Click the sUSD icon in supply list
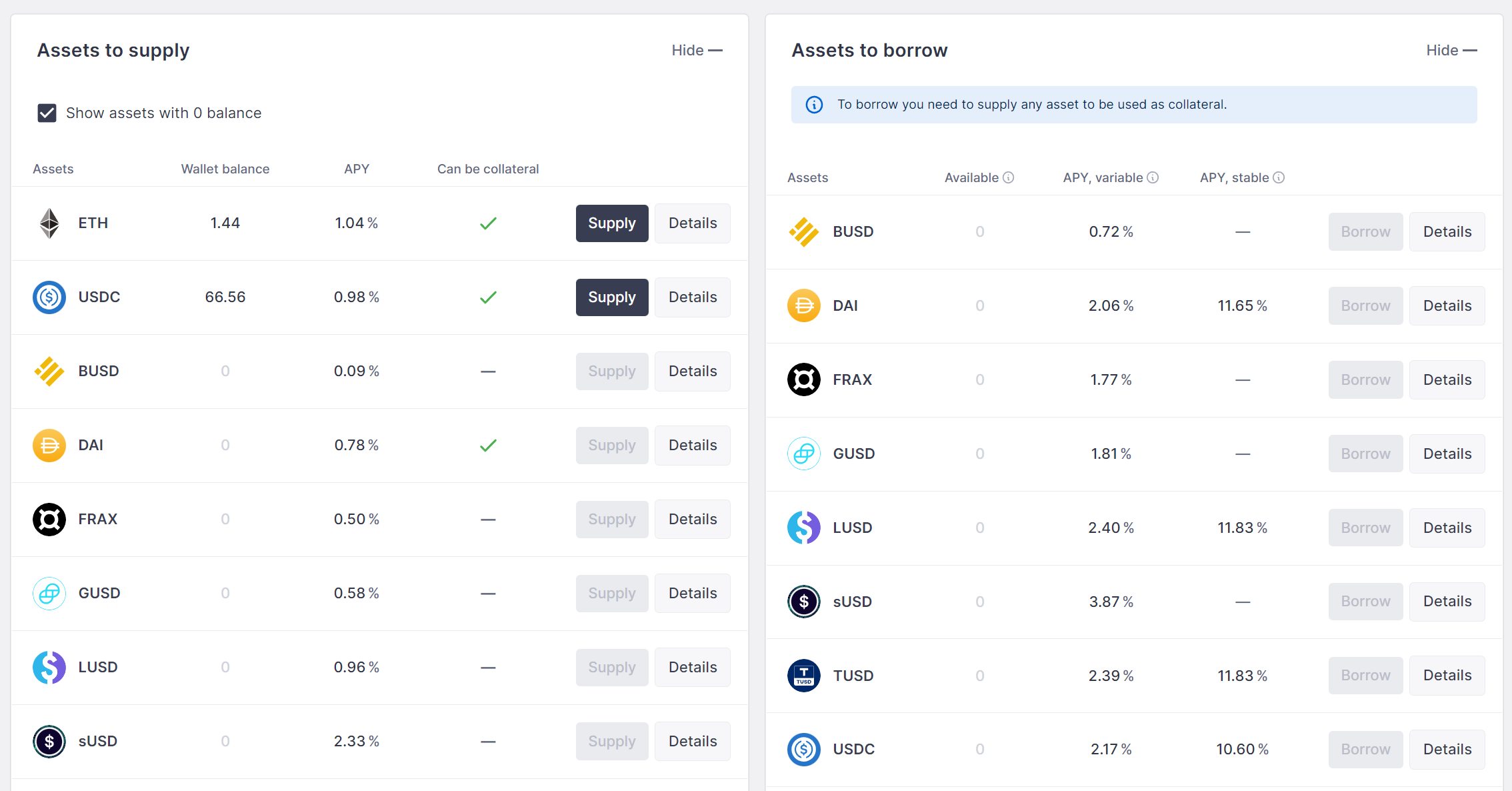The width and height of the screenshot is (1512, 791). (x=49, y=742)
